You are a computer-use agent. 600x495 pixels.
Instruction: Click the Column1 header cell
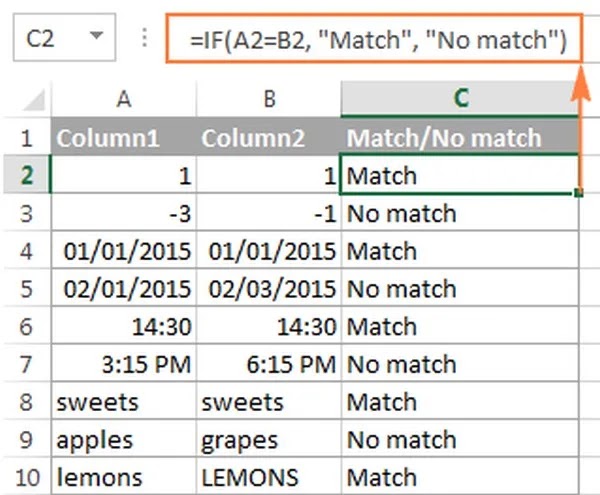[x=123, y=137]
